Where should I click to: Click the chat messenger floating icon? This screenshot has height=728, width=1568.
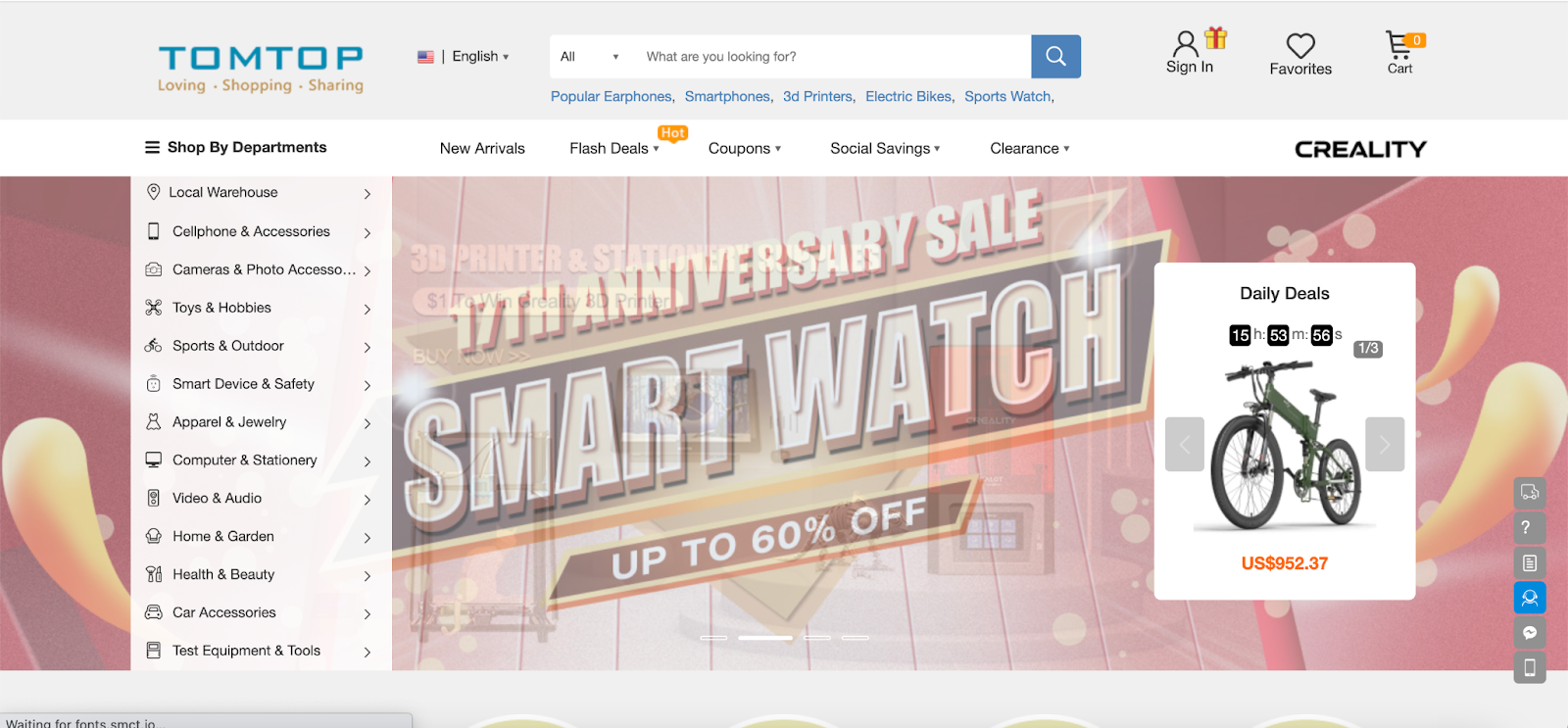(x=1530, y=633)
